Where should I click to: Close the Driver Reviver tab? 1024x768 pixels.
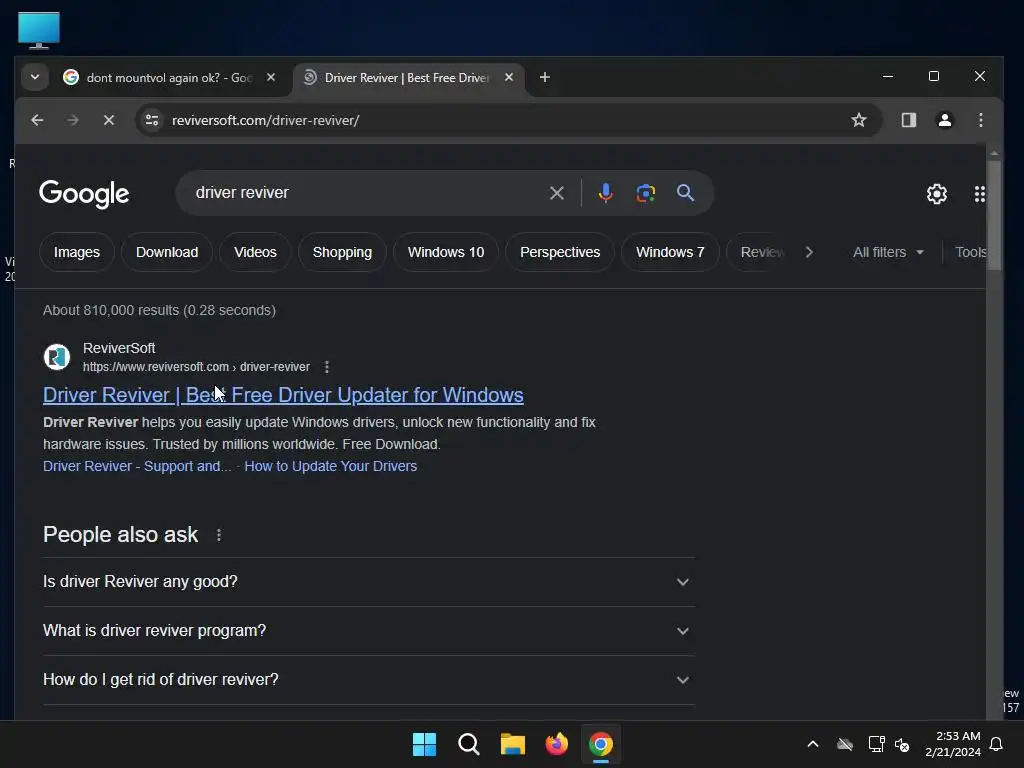coord(509,77)
